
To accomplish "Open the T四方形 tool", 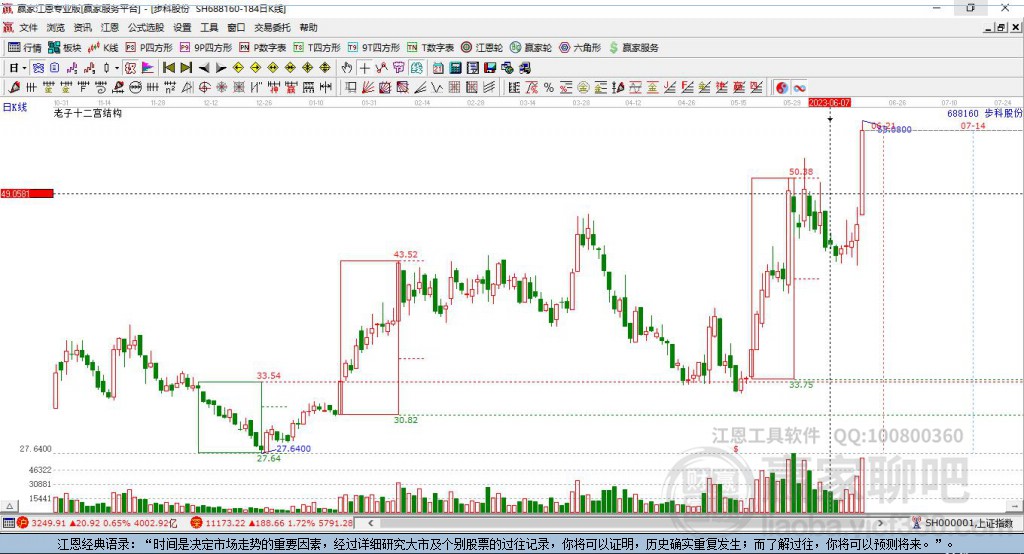I will click(317, 48).
